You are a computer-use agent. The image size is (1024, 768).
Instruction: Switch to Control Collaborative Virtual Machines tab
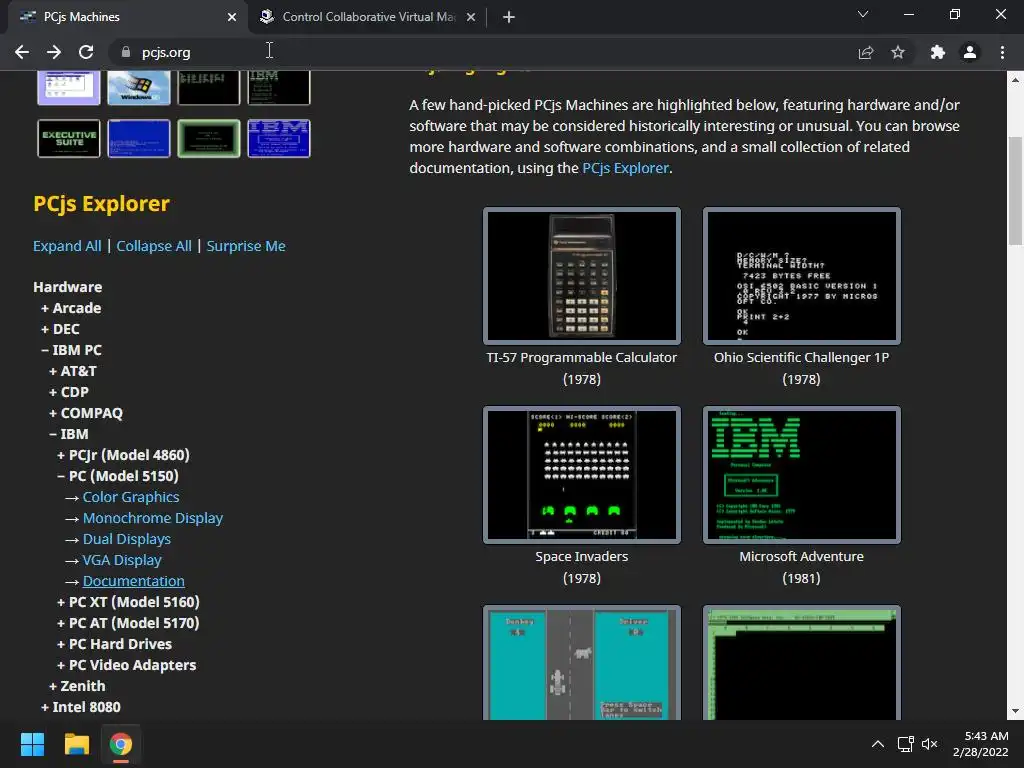(x=368, y=17)
